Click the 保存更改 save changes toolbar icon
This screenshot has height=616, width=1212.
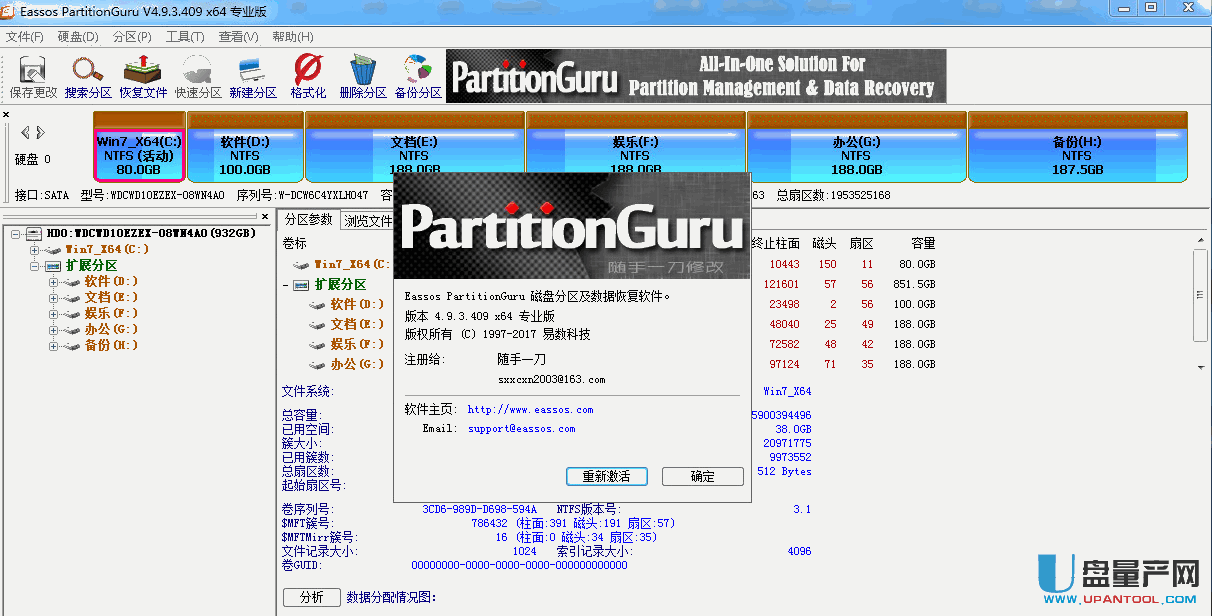[33, 75]
